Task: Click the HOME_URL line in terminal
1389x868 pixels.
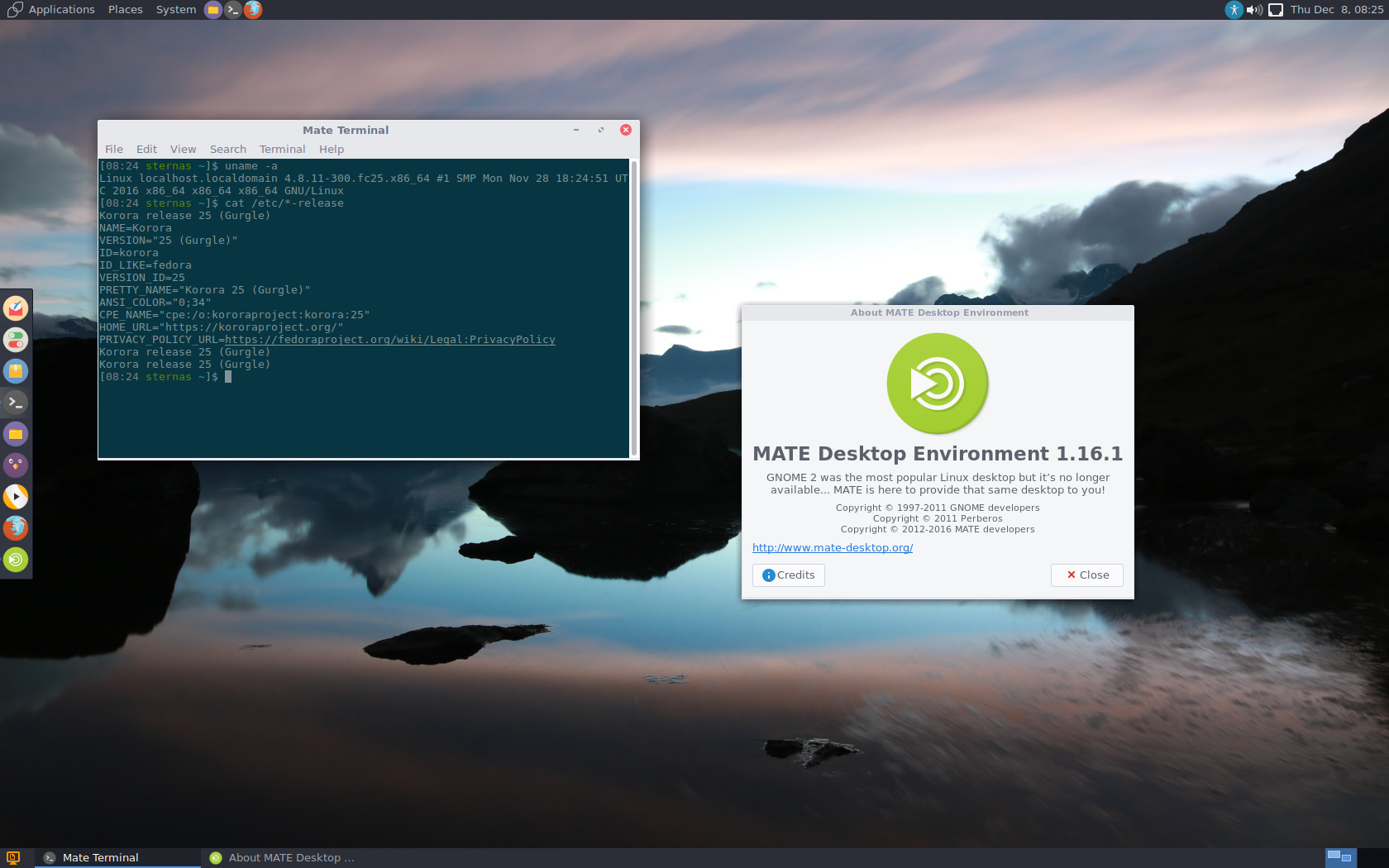Action: coord(222,327)
